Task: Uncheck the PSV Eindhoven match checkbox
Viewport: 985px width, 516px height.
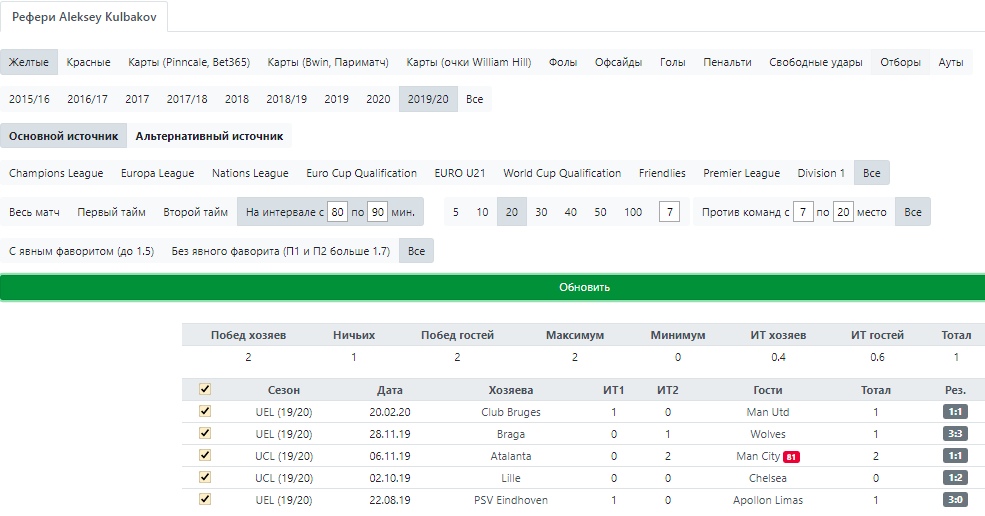Action: click(205, 499)
